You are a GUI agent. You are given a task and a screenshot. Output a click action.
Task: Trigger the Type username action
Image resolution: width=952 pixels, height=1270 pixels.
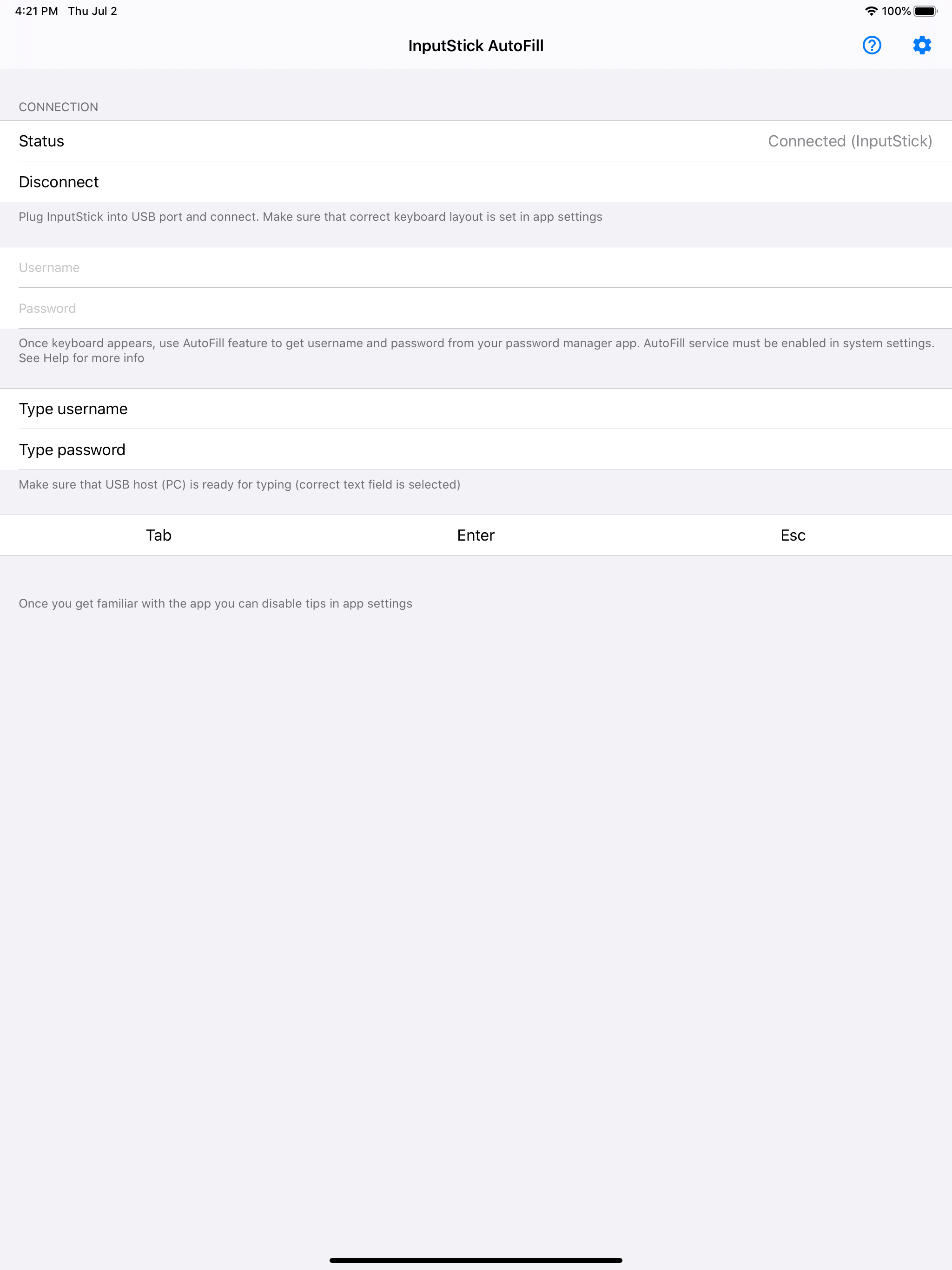(x=73, y=409)
